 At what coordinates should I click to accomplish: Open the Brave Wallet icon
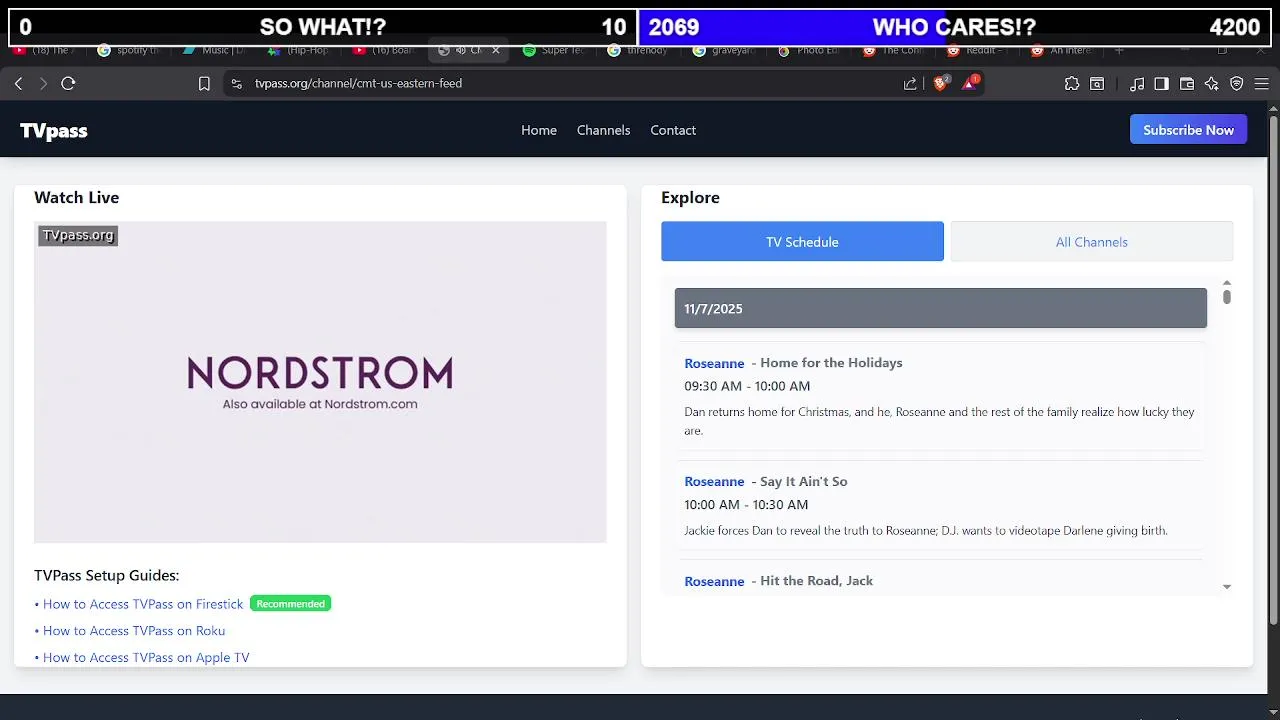tap(1187, 84)
